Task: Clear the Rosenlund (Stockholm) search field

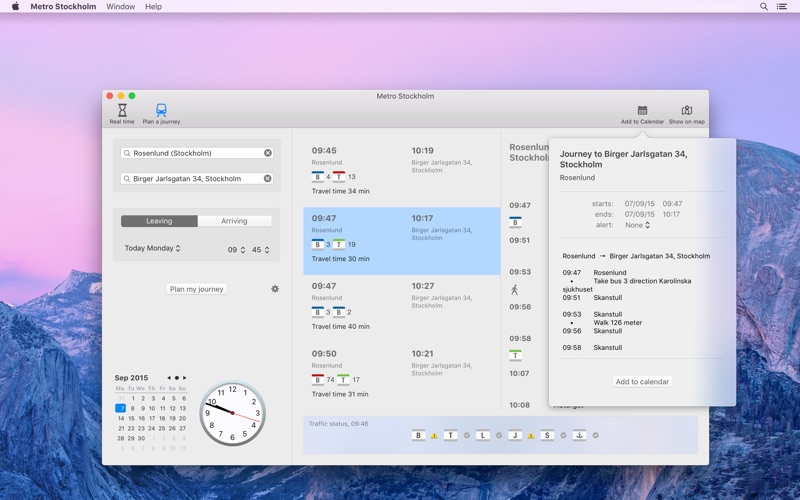Action: [x=268, y=153]
